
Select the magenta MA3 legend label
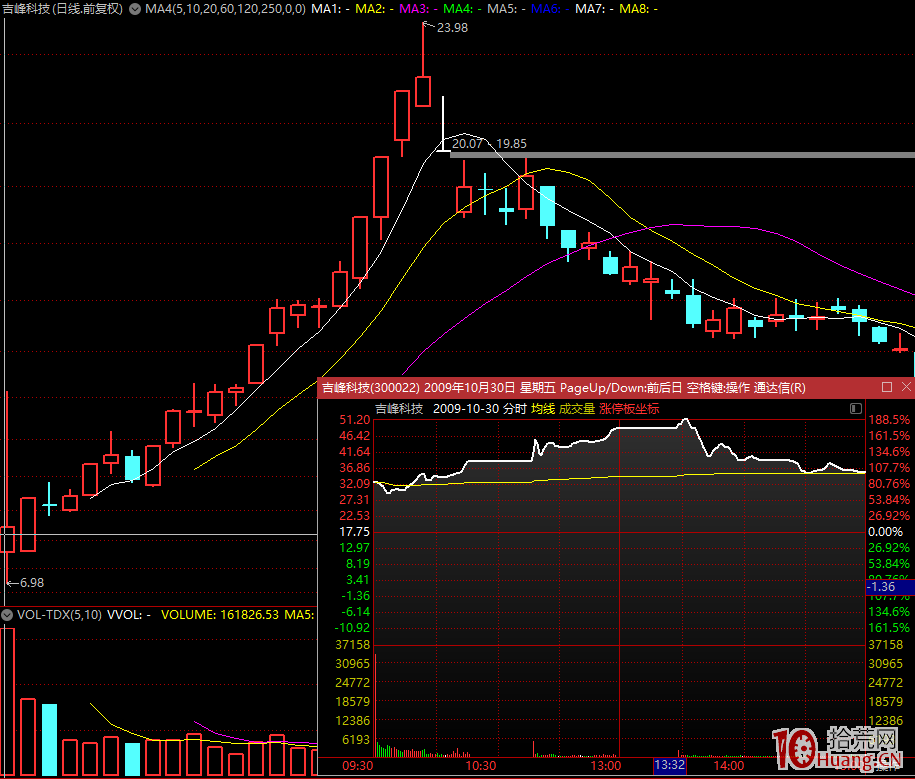418,9
